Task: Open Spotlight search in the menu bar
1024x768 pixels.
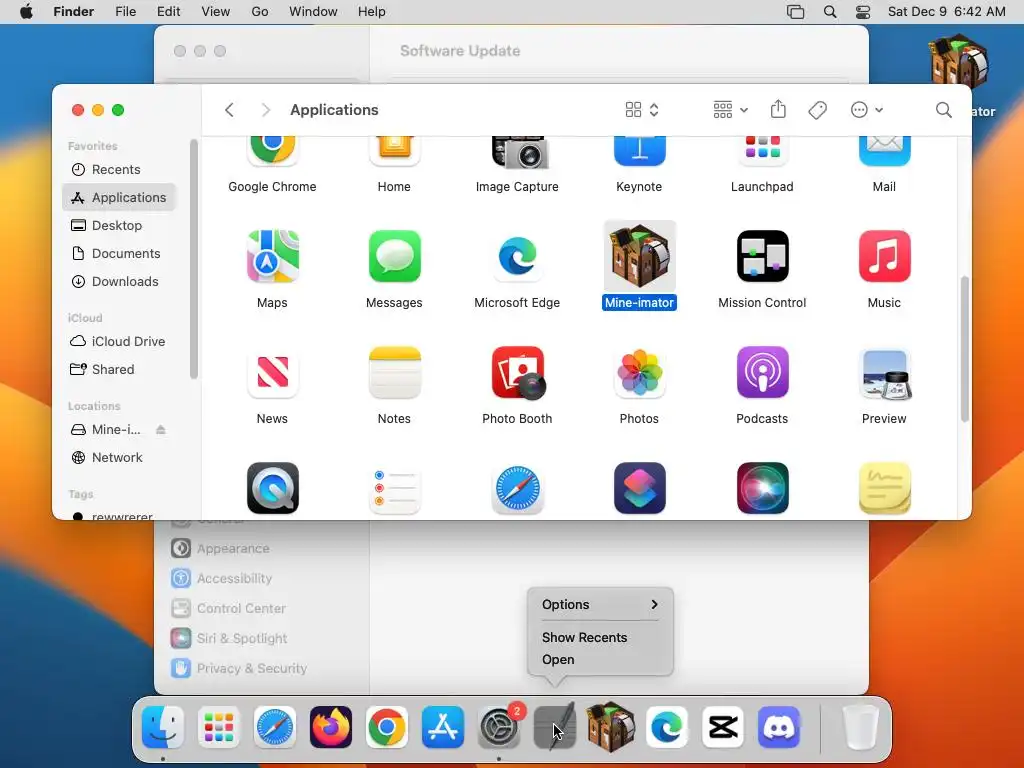Action: click(x=829, y=12)
